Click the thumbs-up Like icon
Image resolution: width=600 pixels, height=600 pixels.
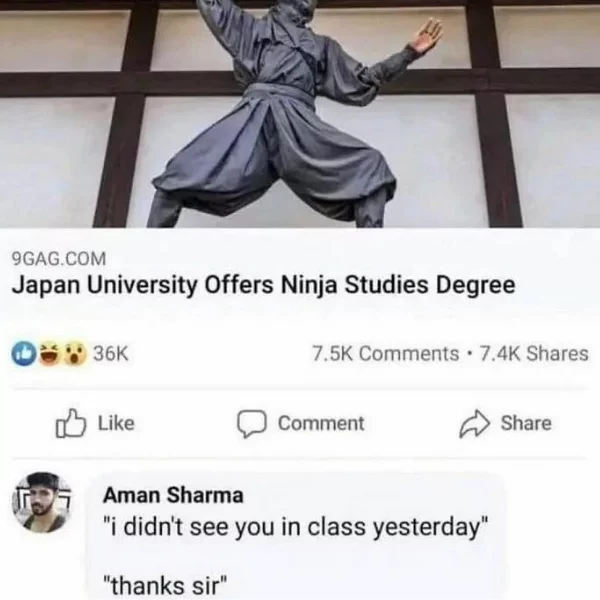70,423
